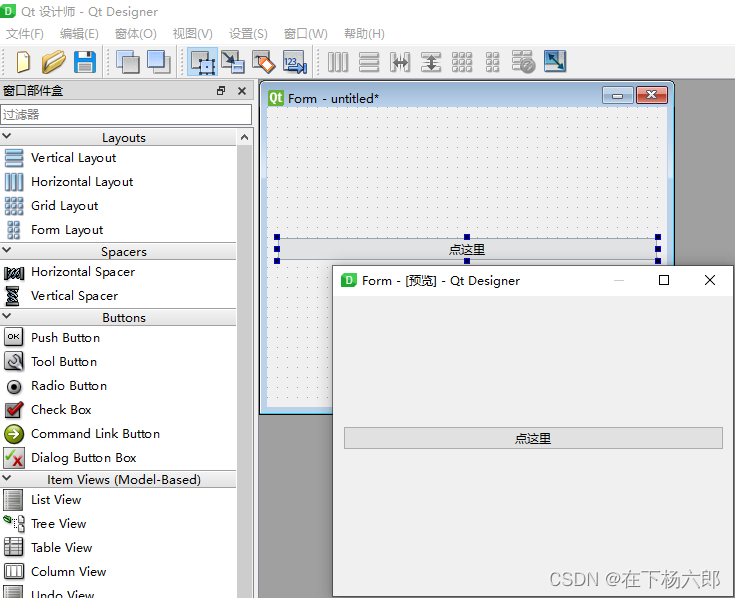
Task: Lay out vertically in splitter
Action: click(431, 62)
